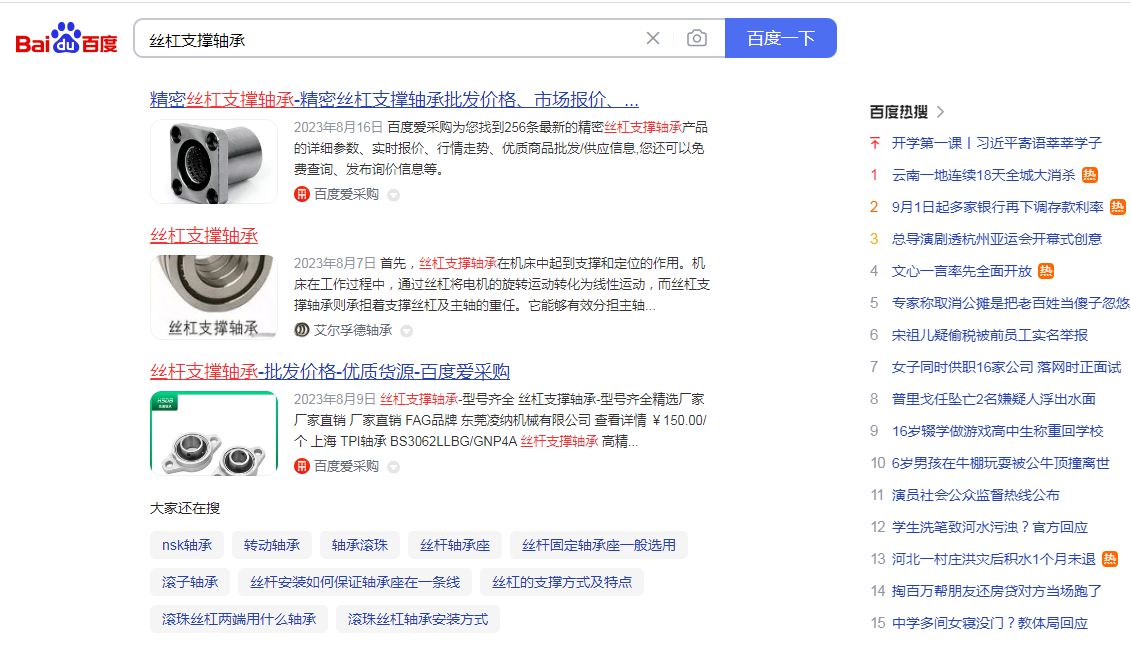Open image search via the camera icon
Viewport: 1131px width, 647px height.
(x=697, y=38)
